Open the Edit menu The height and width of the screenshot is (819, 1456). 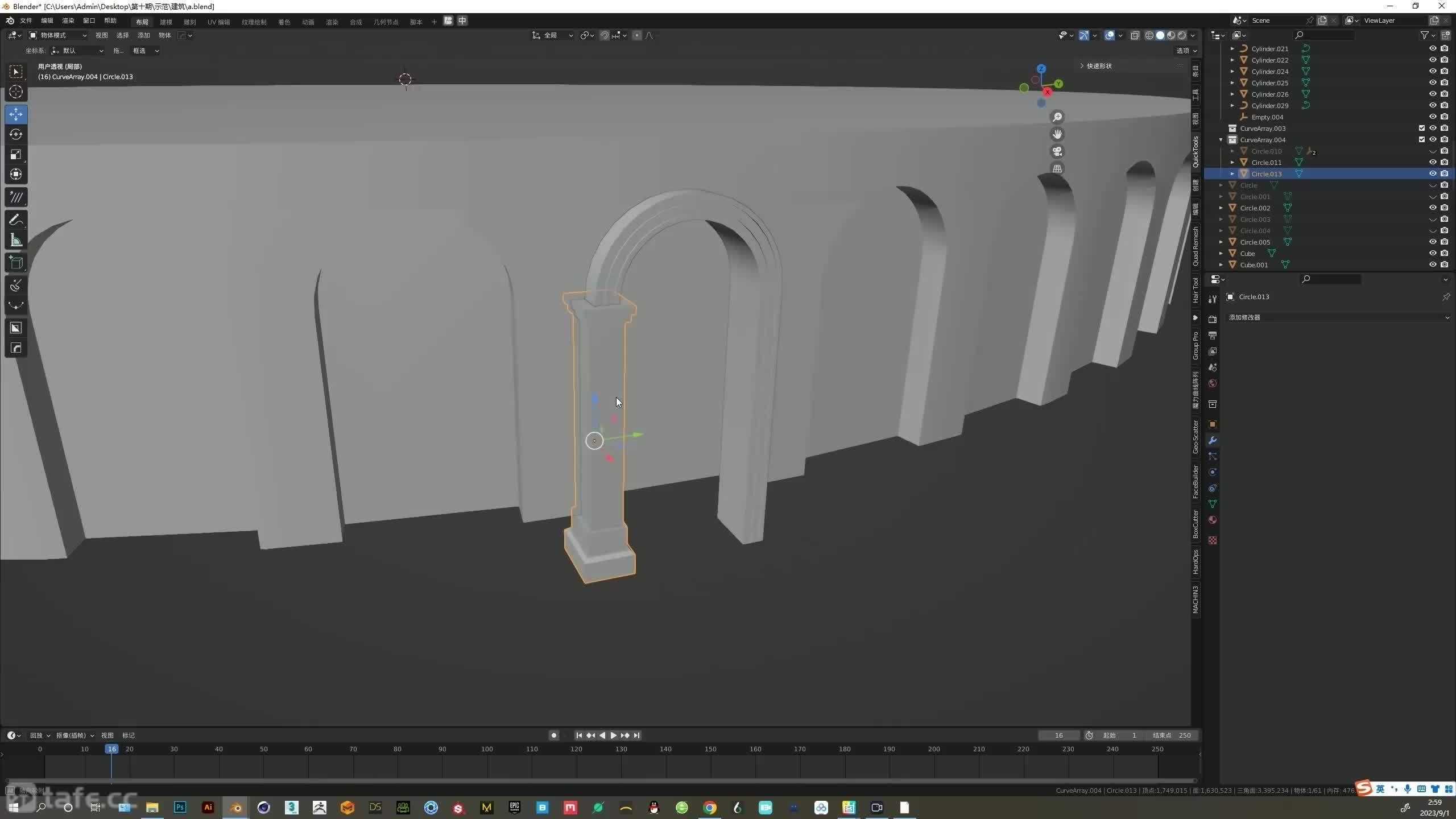click(x=47, y=21)
